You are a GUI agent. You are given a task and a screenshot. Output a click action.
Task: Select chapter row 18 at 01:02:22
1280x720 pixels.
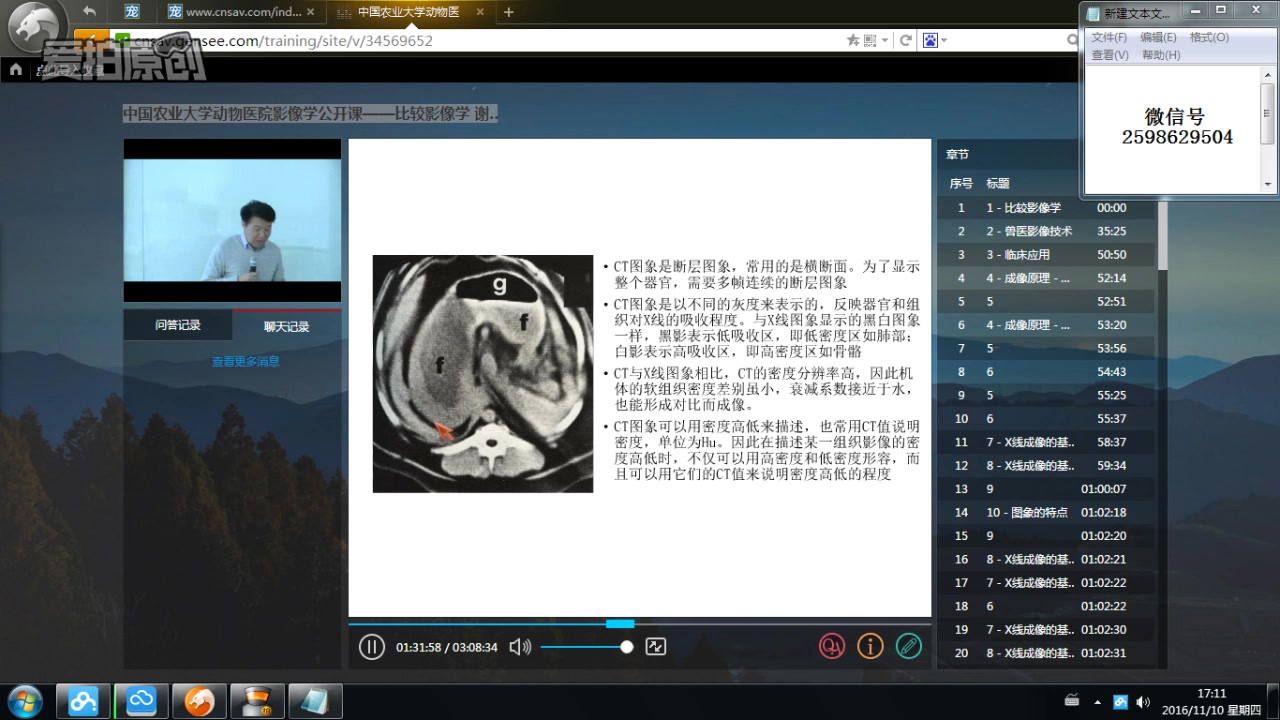point(1046,606)
